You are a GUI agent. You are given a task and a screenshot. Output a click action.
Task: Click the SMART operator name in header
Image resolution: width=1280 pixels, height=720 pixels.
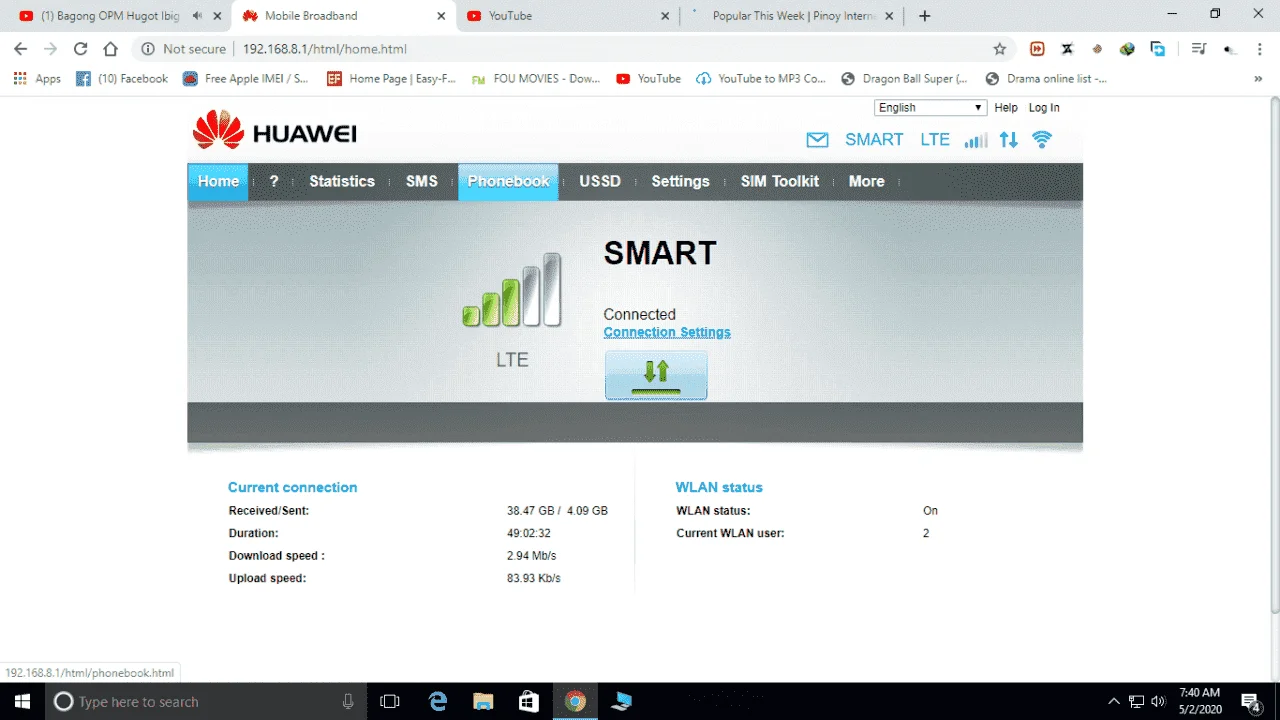874,139
